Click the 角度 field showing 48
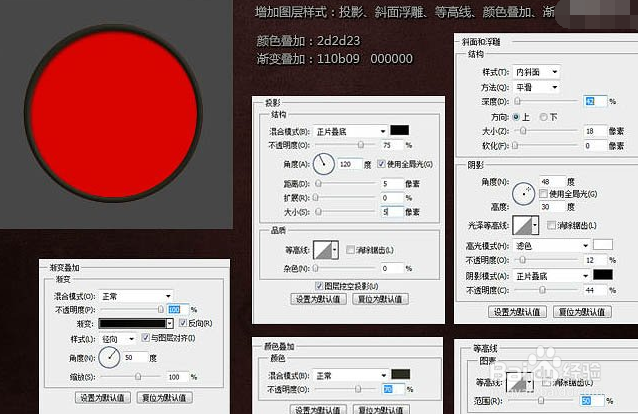 click(552, 182)
